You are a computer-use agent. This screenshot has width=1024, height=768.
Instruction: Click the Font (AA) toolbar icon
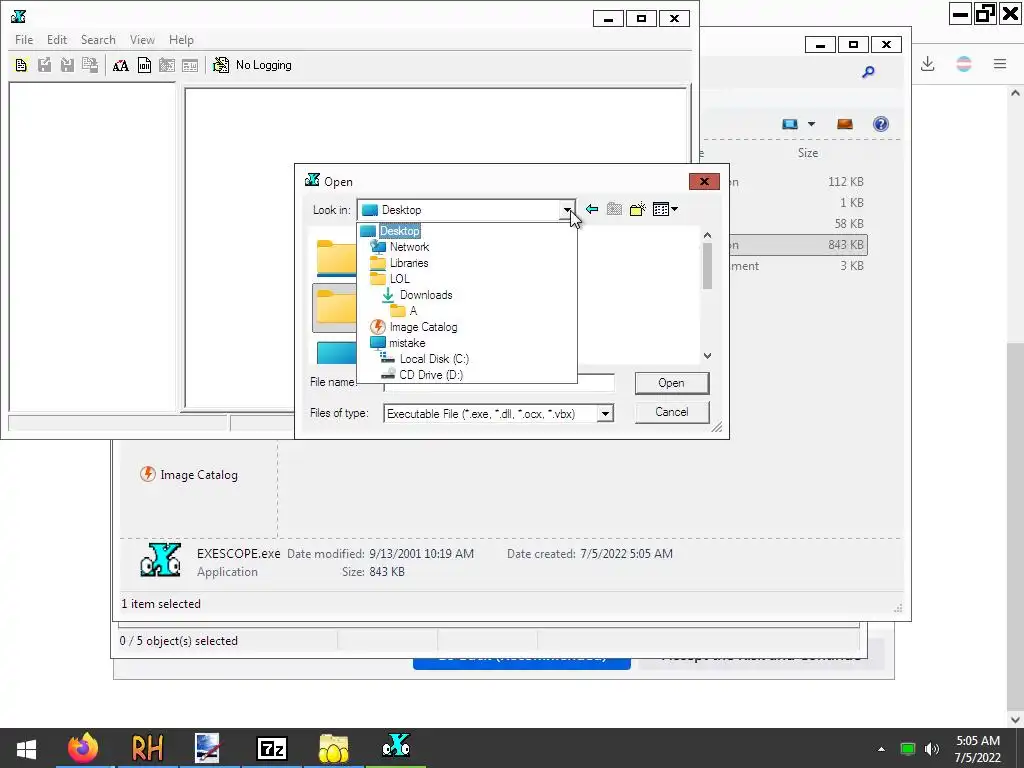coord(121,65)
